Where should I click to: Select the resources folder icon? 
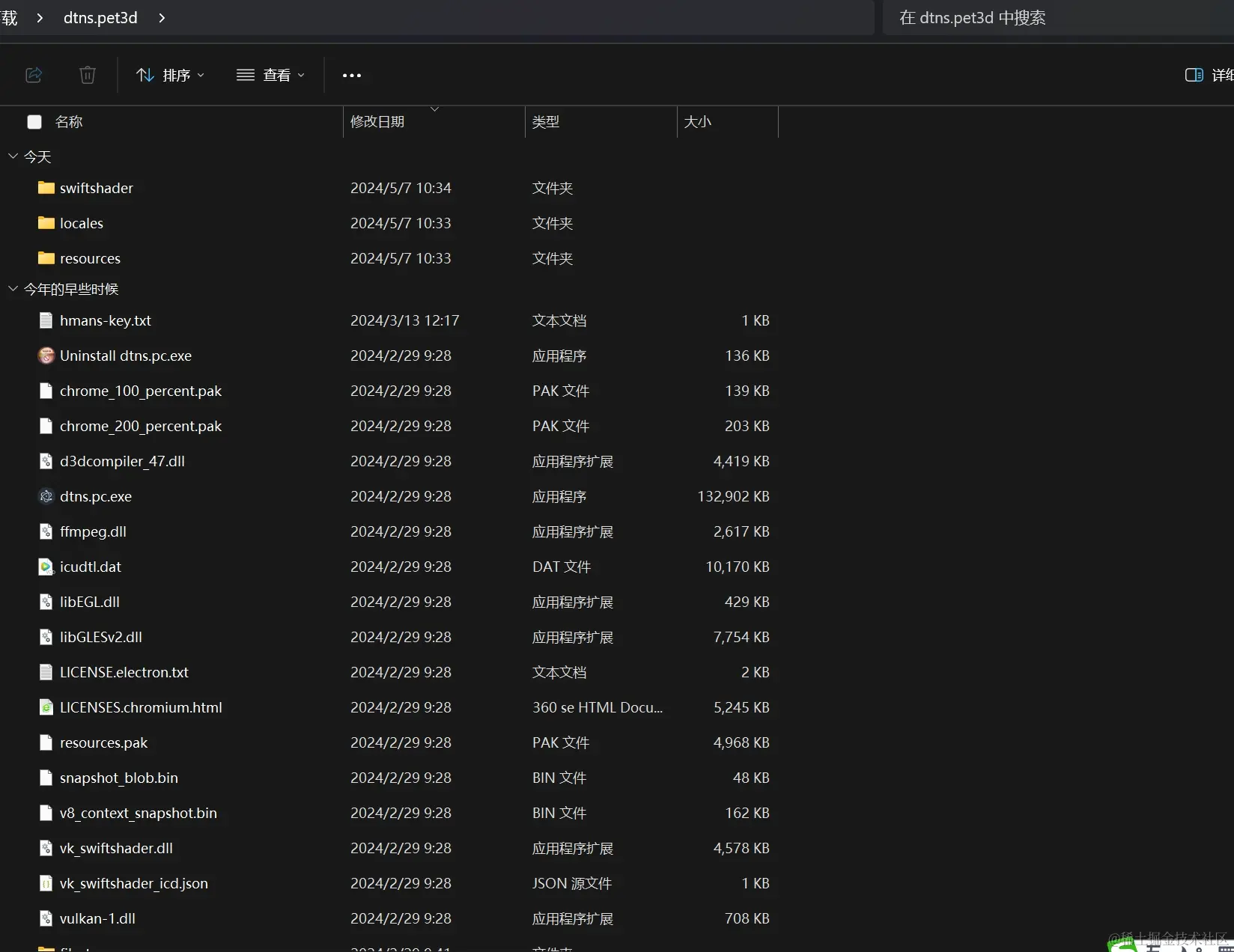pos(46,257)
